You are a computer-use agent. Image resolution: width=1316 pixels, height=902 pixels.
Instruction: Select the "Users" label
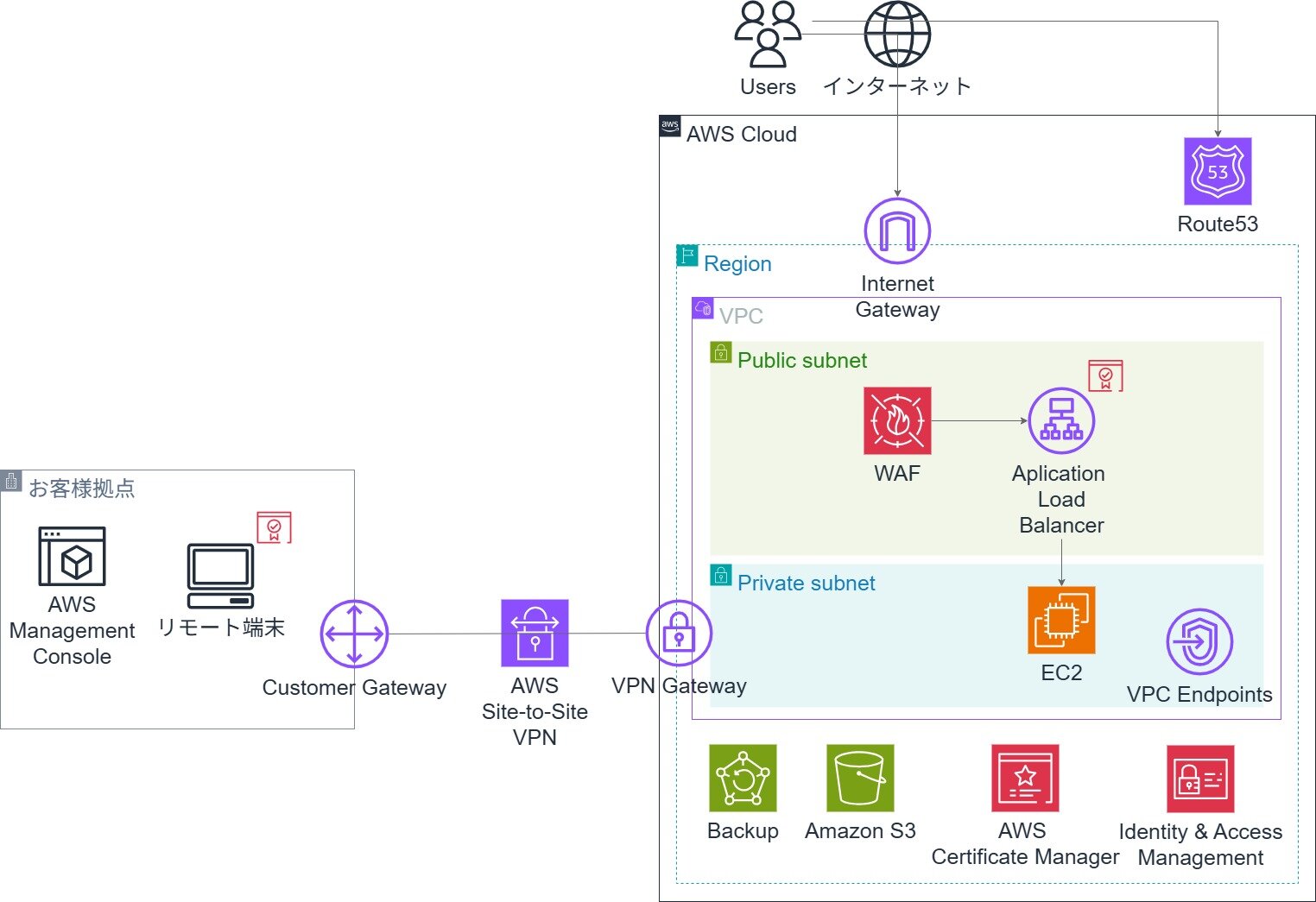click(768, 86)
